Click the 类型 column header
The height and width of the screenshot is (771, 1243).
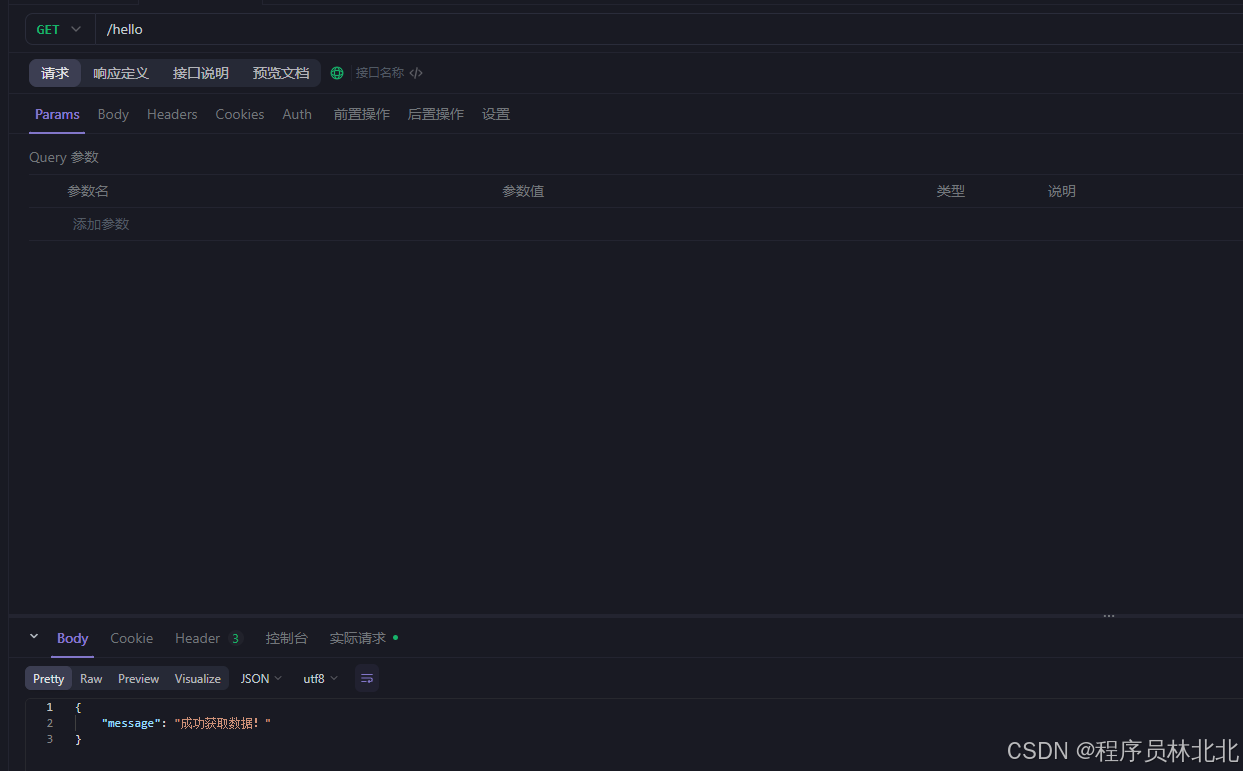tap(951, 191)
